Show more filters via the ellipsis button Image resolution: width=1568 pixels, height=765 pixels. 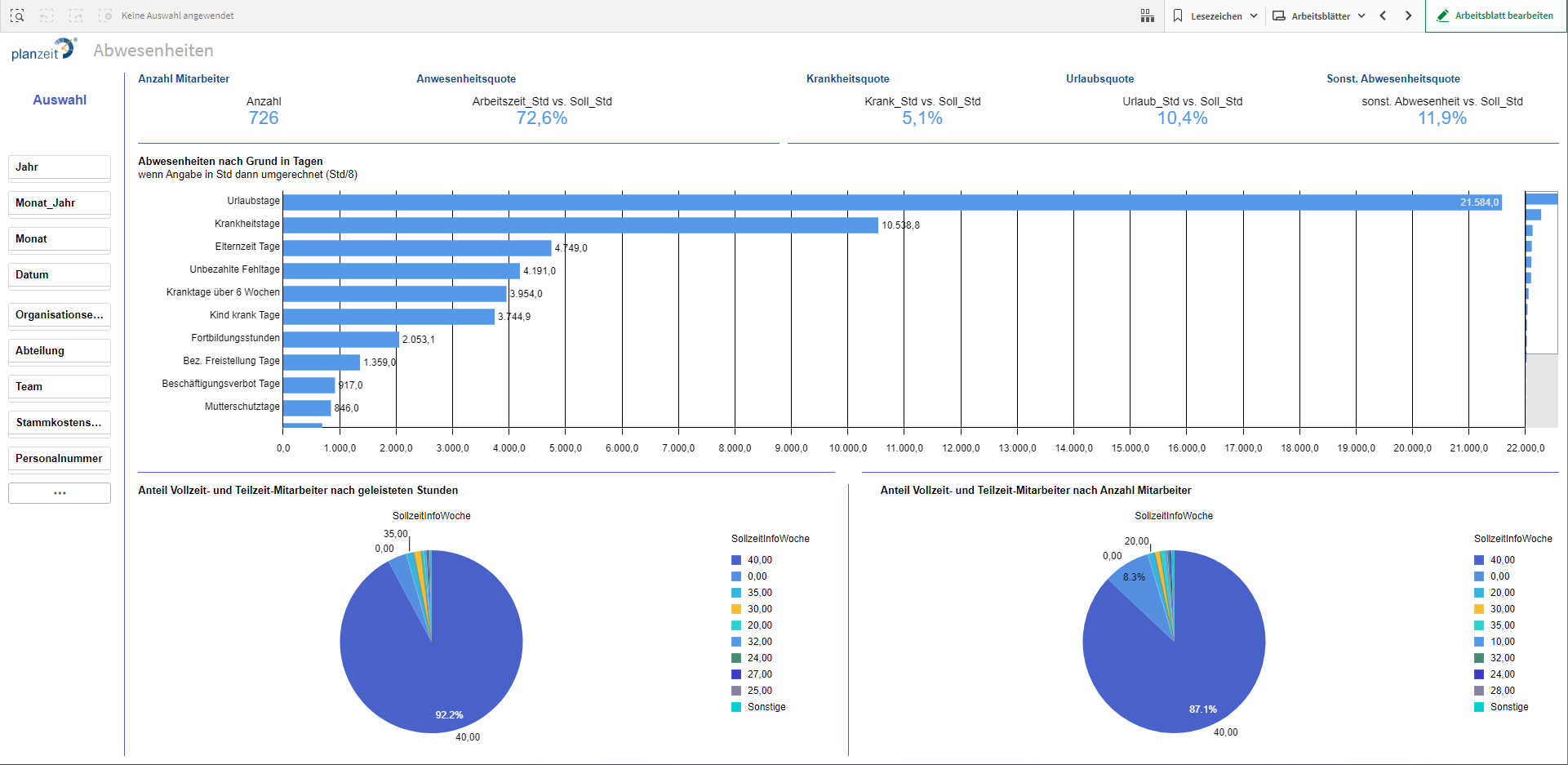(60, 493)
